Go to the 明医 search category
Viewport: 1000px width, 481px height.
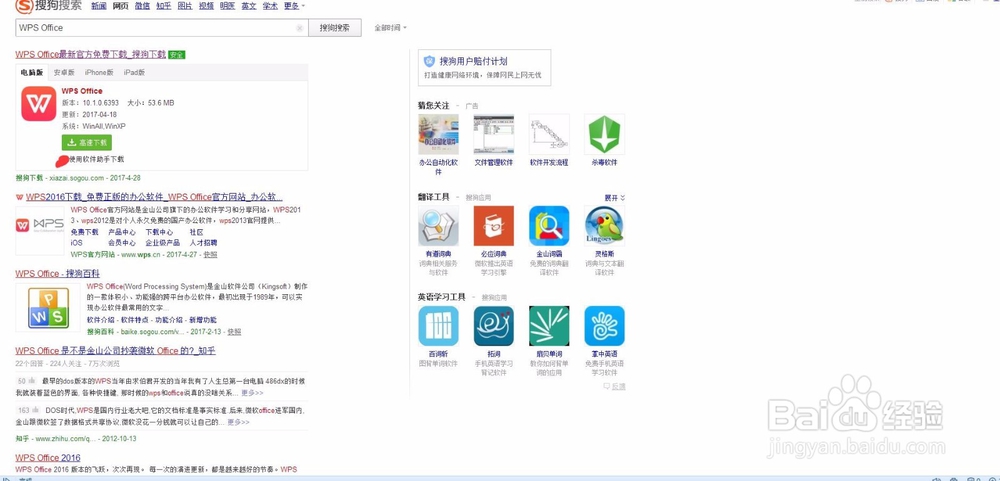click(x=227, y=6)
